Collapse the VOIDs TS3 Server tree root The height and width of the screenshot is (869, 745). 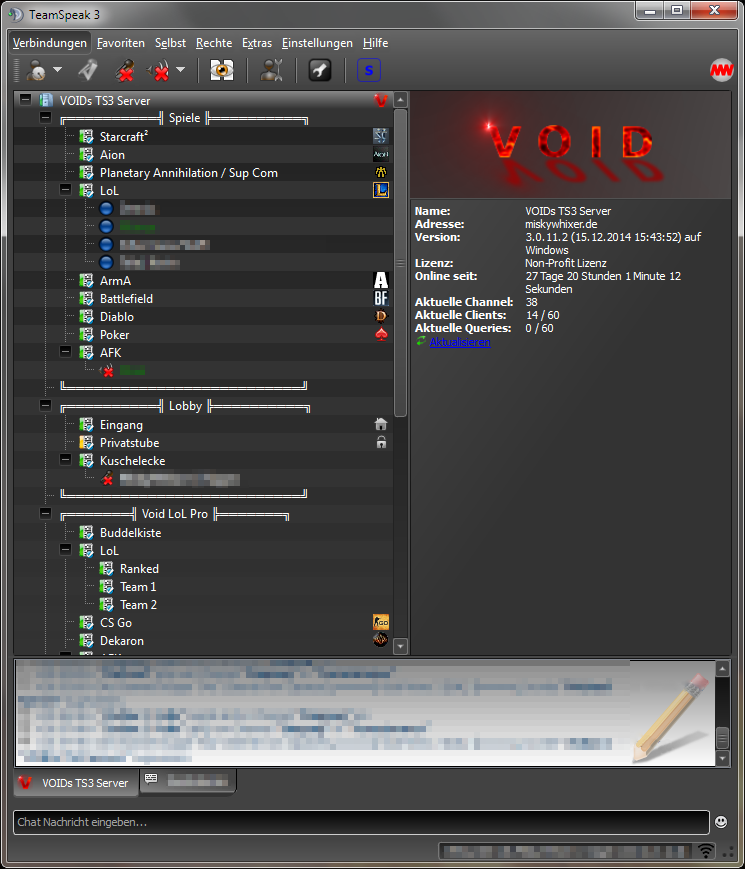[25, 100]
